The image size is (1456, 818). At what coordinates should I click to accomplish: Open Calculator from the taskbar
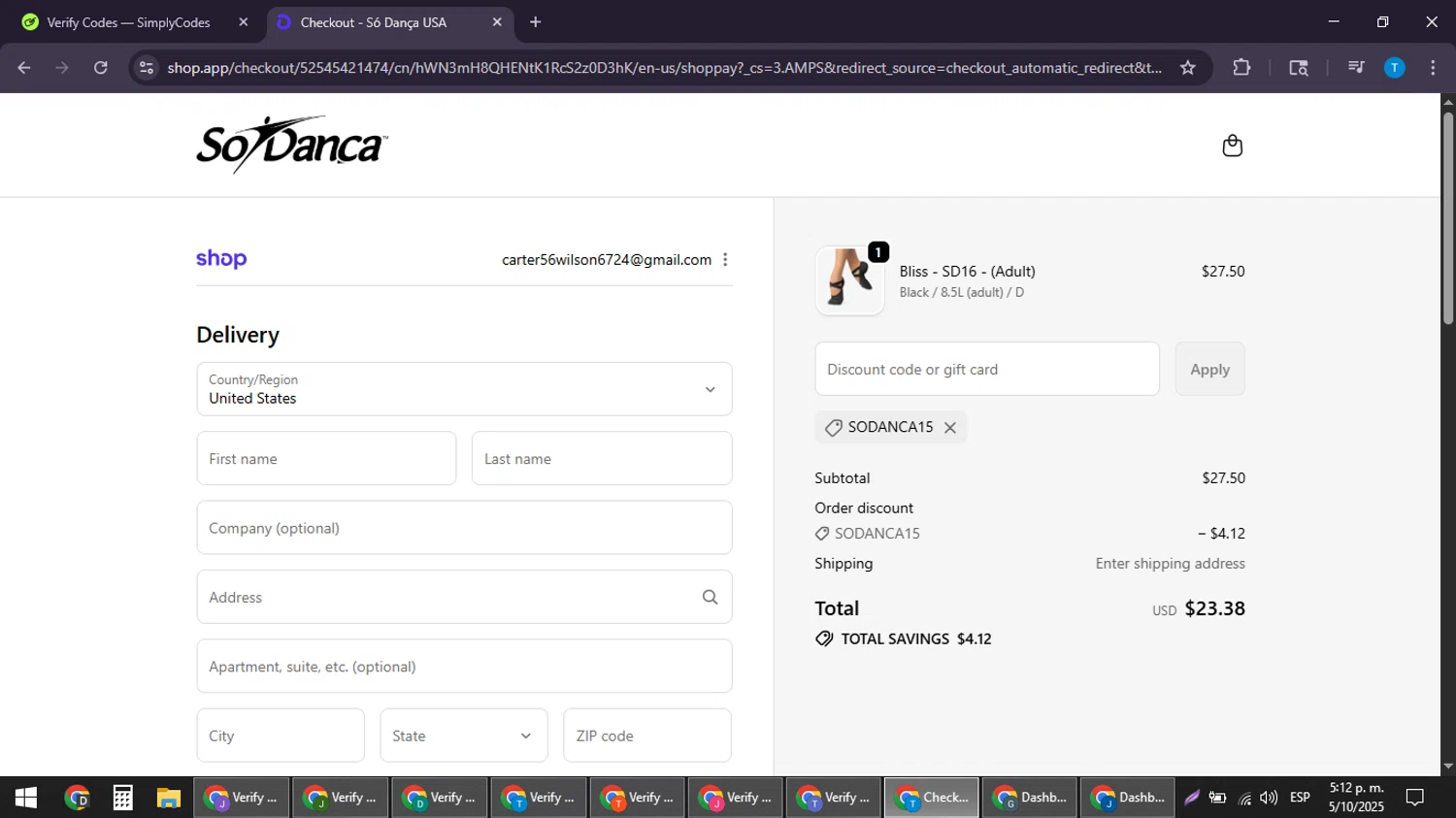[x=122, y=798]
